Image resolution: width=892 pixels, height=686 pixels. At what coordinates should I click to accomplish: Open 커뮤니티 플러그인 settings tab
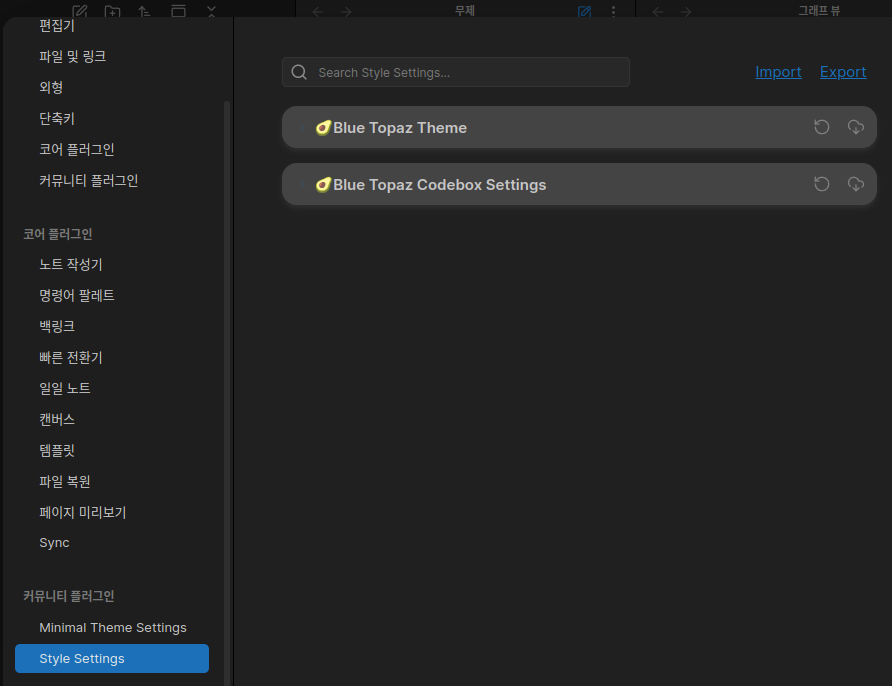[112, 180]
